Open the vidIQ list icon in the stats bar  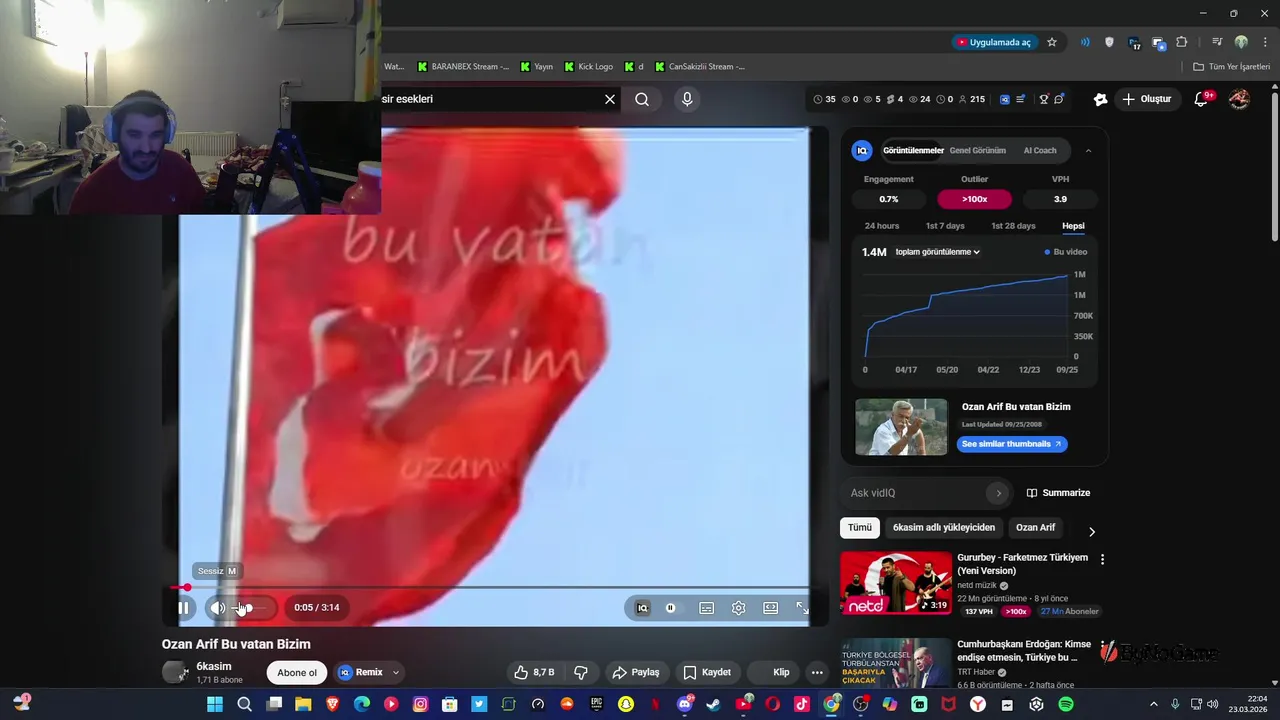pyautogui.click(x=1020, y=99)
